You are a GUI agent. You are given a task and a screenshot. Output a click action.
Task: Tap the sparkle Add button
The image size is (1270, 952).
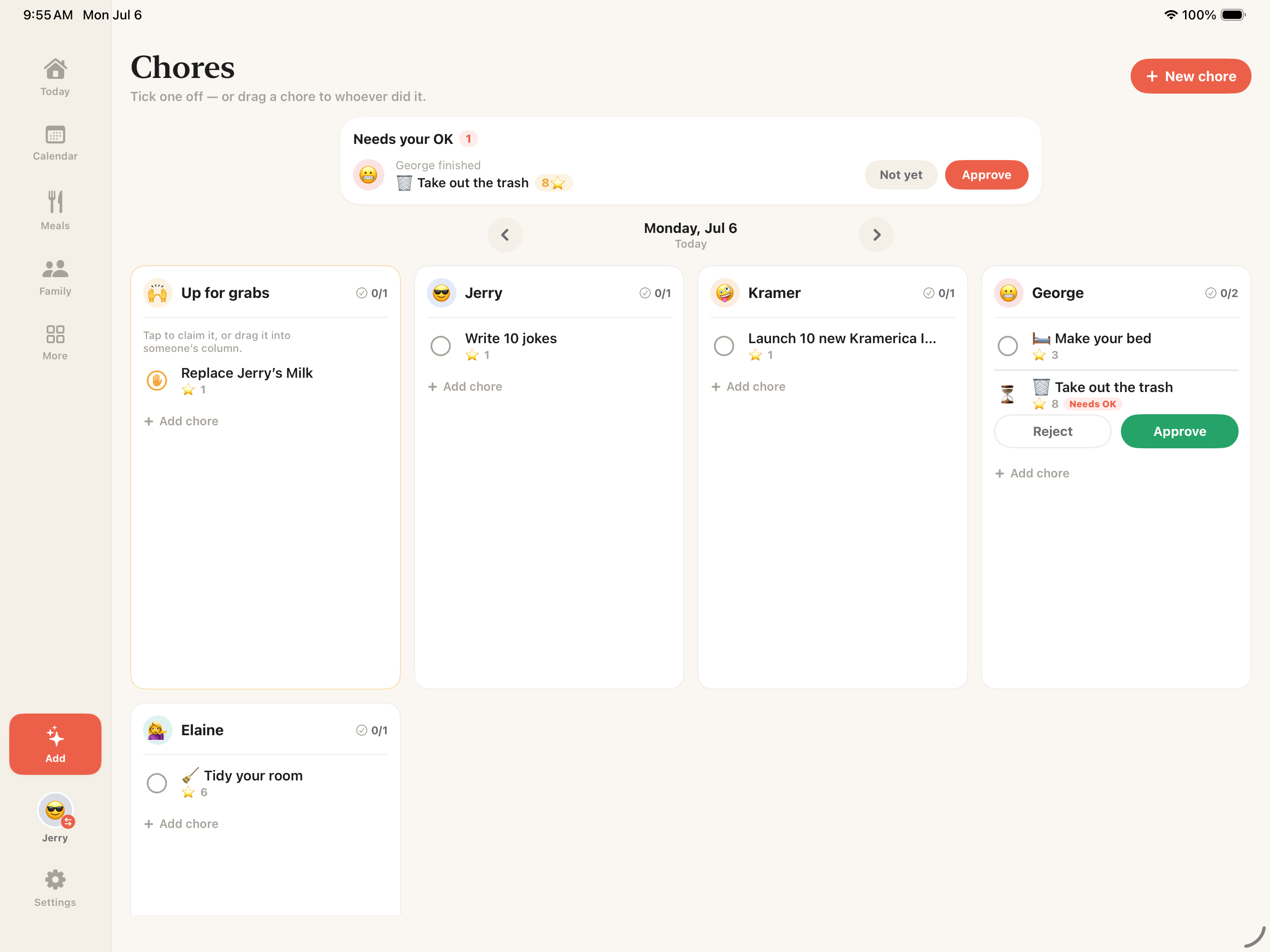(55, 744)
